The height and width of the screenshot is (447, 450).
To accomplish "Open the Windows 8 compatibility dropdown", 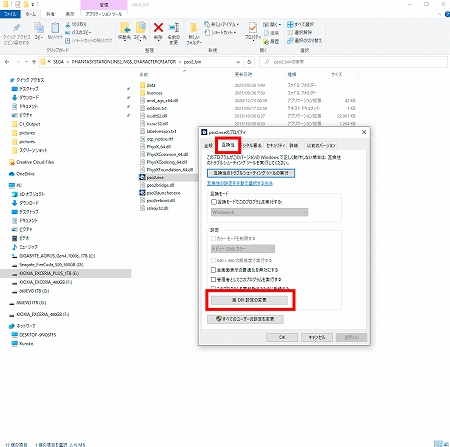I will (259, 212).
